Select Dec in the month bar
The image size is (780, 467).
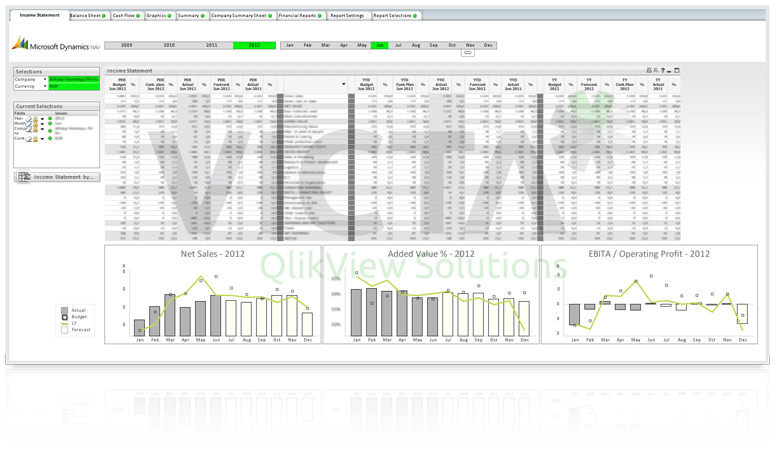pyautogui.click(x=488, y=45)
